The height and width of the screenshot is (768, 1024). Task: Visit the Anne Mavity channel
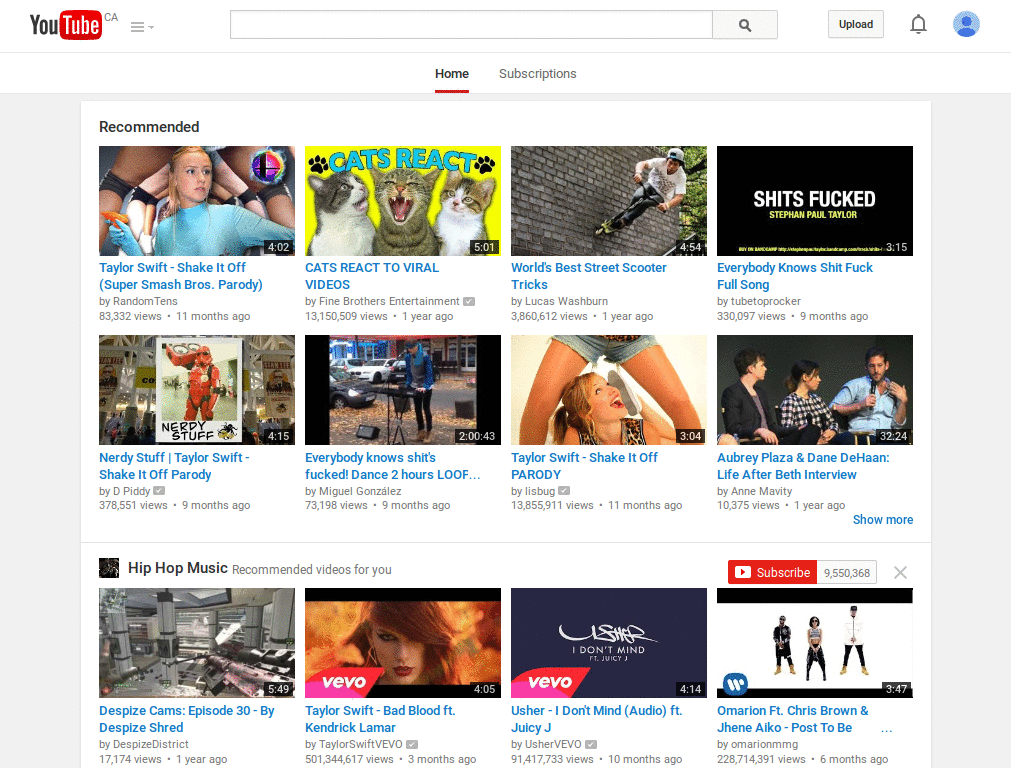pyautogui.click(x=761, y=491)
